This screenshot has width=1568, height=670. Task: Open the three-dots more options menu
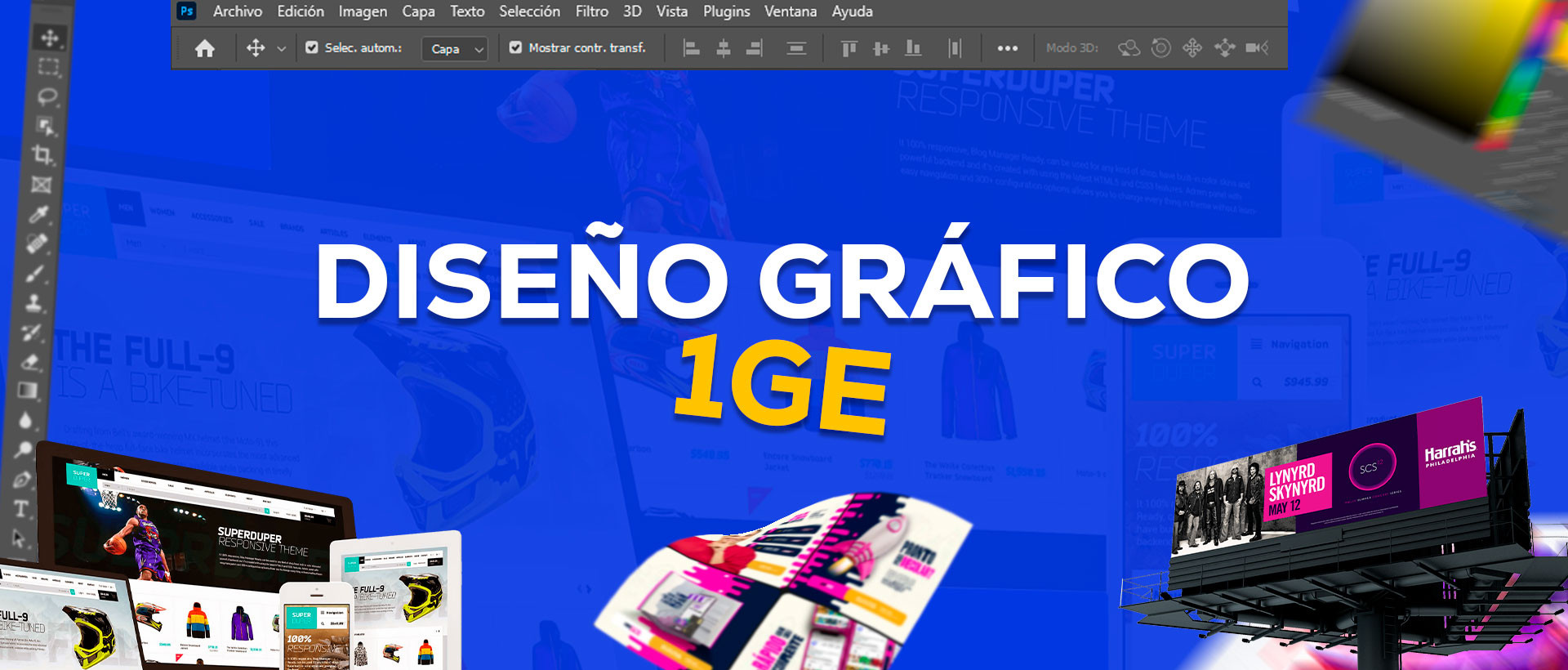point(1008,48)
